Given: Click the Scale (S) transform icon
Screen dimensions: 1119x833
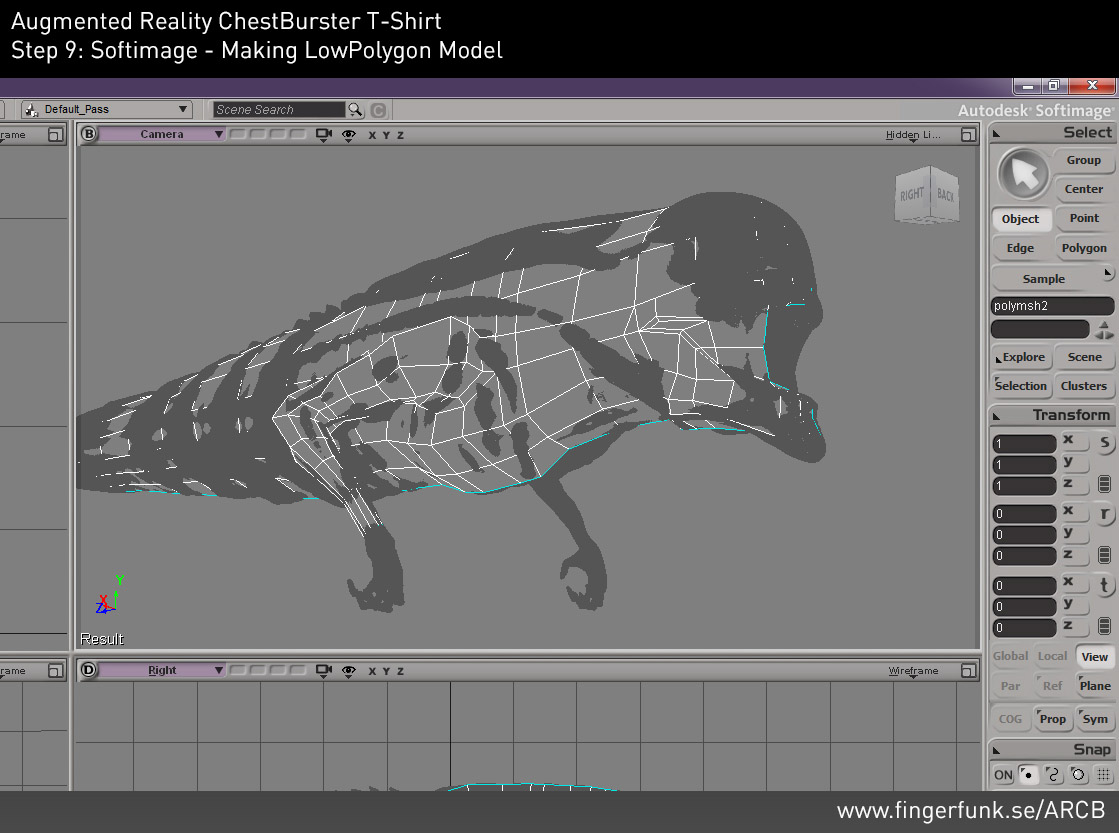Looking at the screenshot, I should [1104, 442].
